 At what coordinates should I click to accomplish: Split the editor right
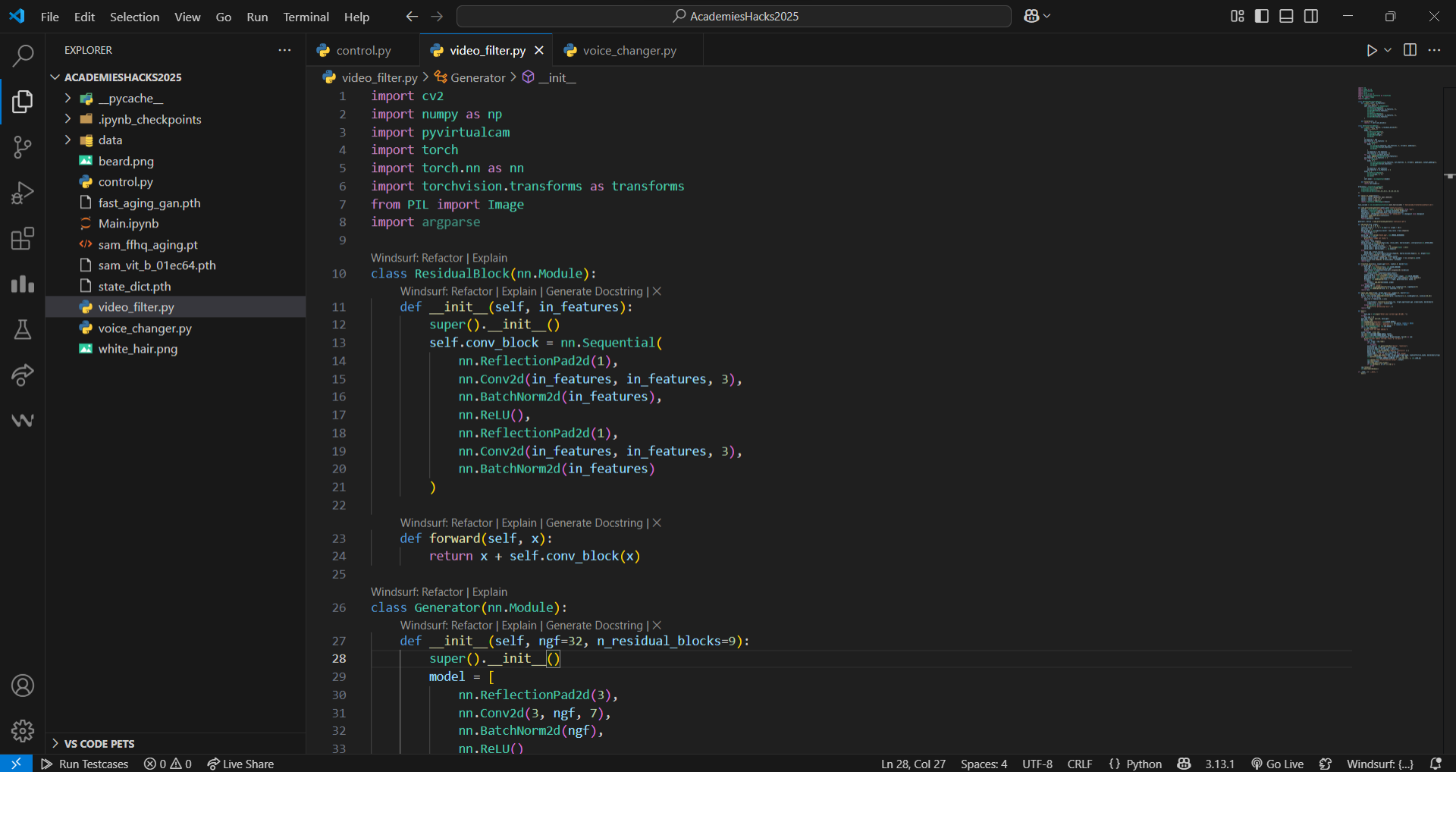coord(1410,50)
